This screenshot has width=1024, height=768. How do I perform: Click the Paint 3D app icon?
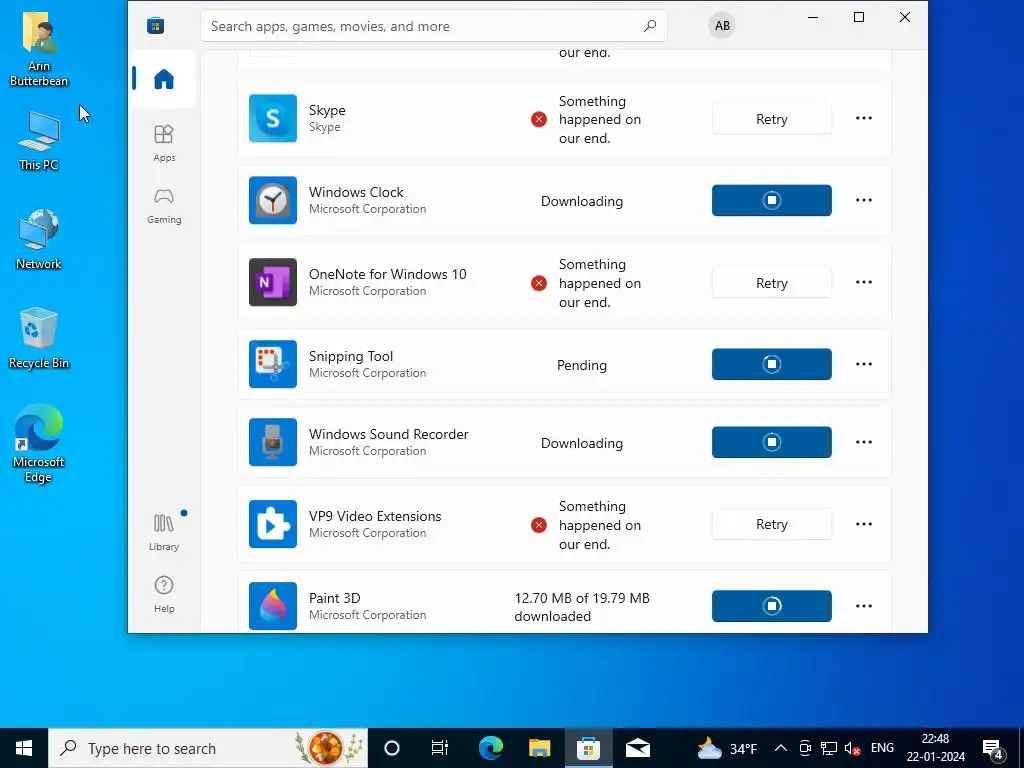273,606
